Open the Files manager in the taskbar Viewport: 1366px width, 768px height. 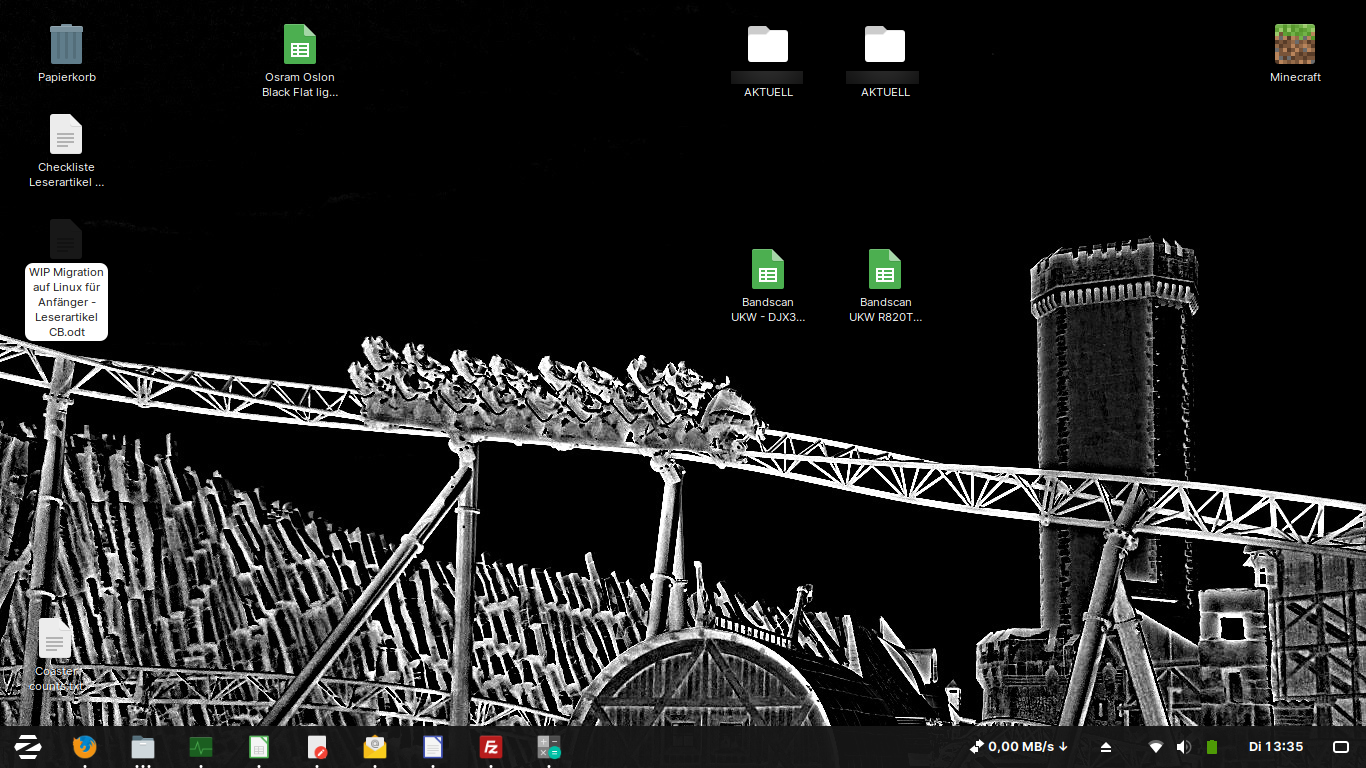(x=143, y=747)
